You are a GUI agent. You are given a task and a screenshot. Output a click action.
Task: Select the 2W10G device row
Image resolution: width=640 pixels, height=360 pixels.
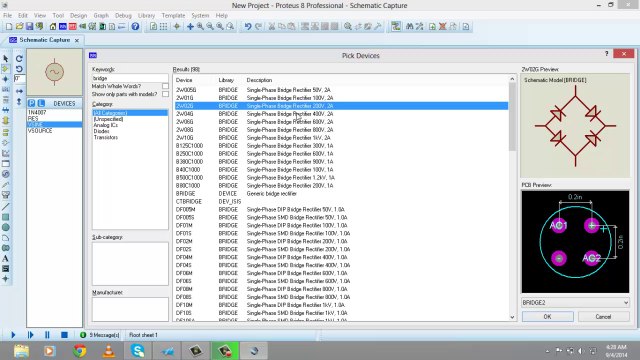click(342, 138)
